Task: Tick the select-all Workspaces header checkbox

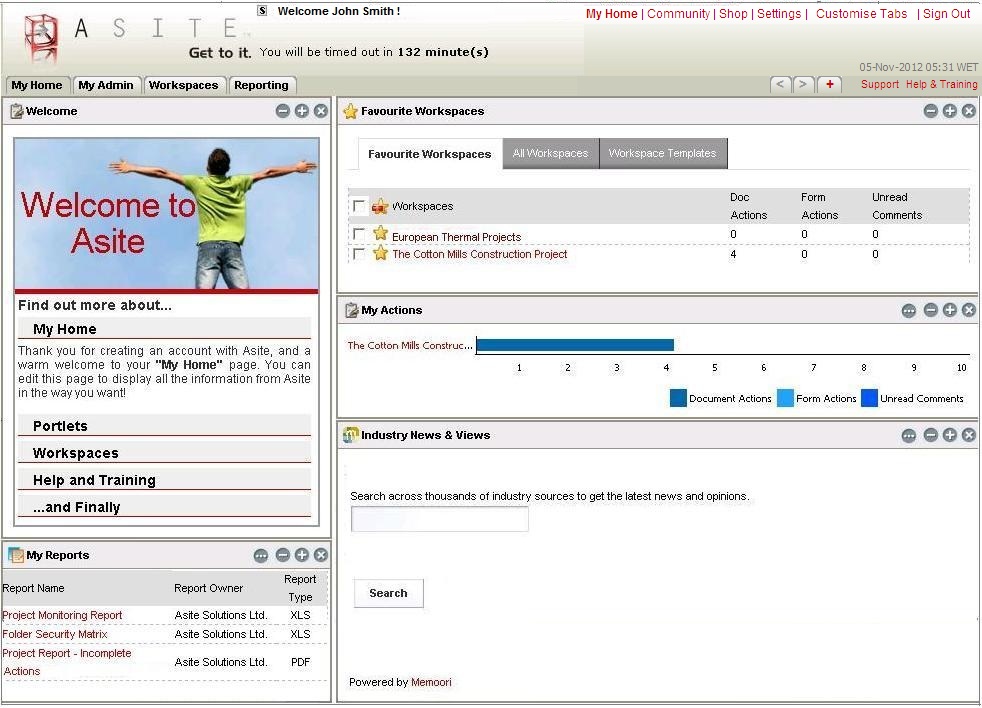Action: tap(359, 206)
